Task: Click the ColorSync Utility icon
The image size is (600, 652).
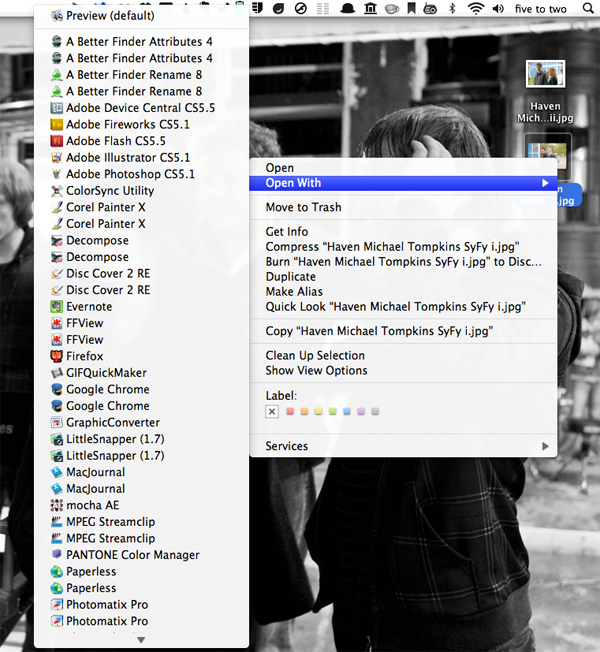Action: (x=57, y=191)
